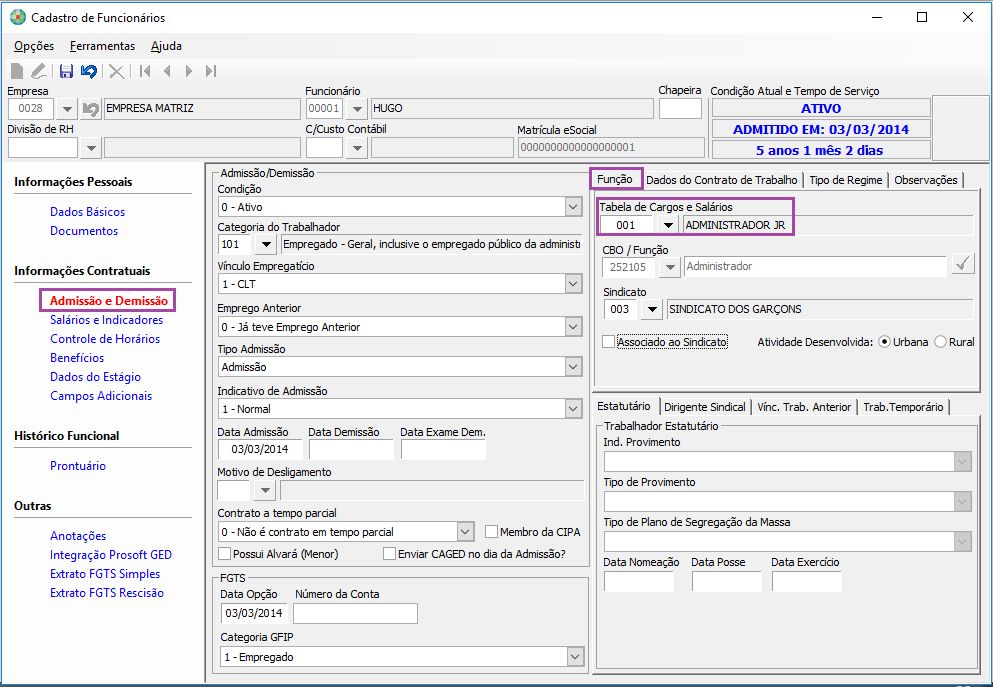The width and height of the screenshot is (993, 687).
Task: Enable the Membro da CIPA checkbox
Action: coord(491,532)
